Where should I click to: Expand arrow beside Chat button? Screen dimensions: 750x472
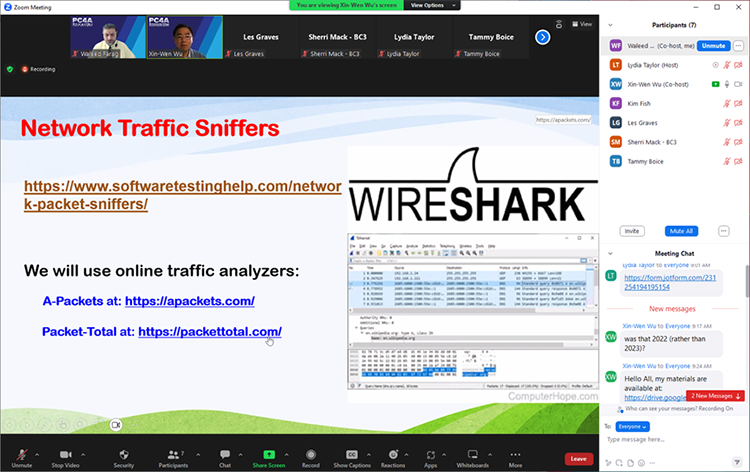pos(241,454)
